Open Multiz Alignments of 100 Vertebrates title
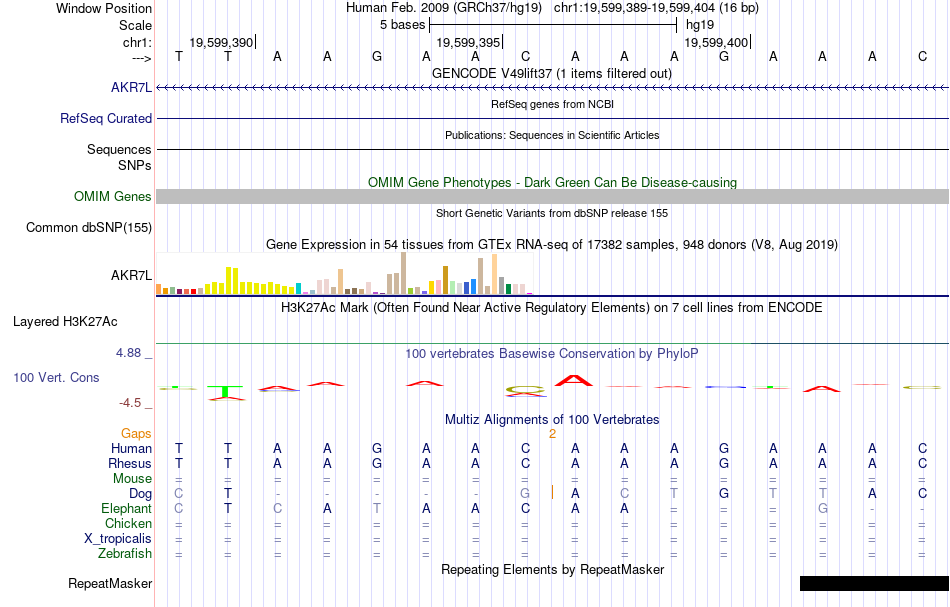This screenshot has width=950, height=607. 552,419
